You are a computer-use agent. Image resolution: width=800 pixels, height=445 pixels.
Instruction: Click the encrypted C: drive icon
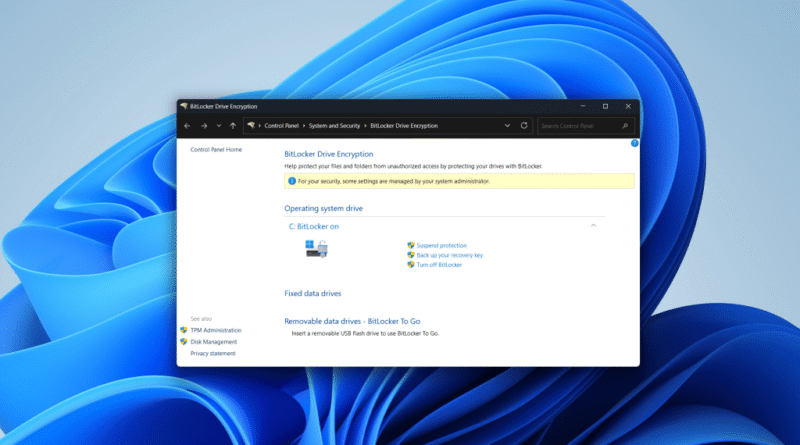click(316, 249)
